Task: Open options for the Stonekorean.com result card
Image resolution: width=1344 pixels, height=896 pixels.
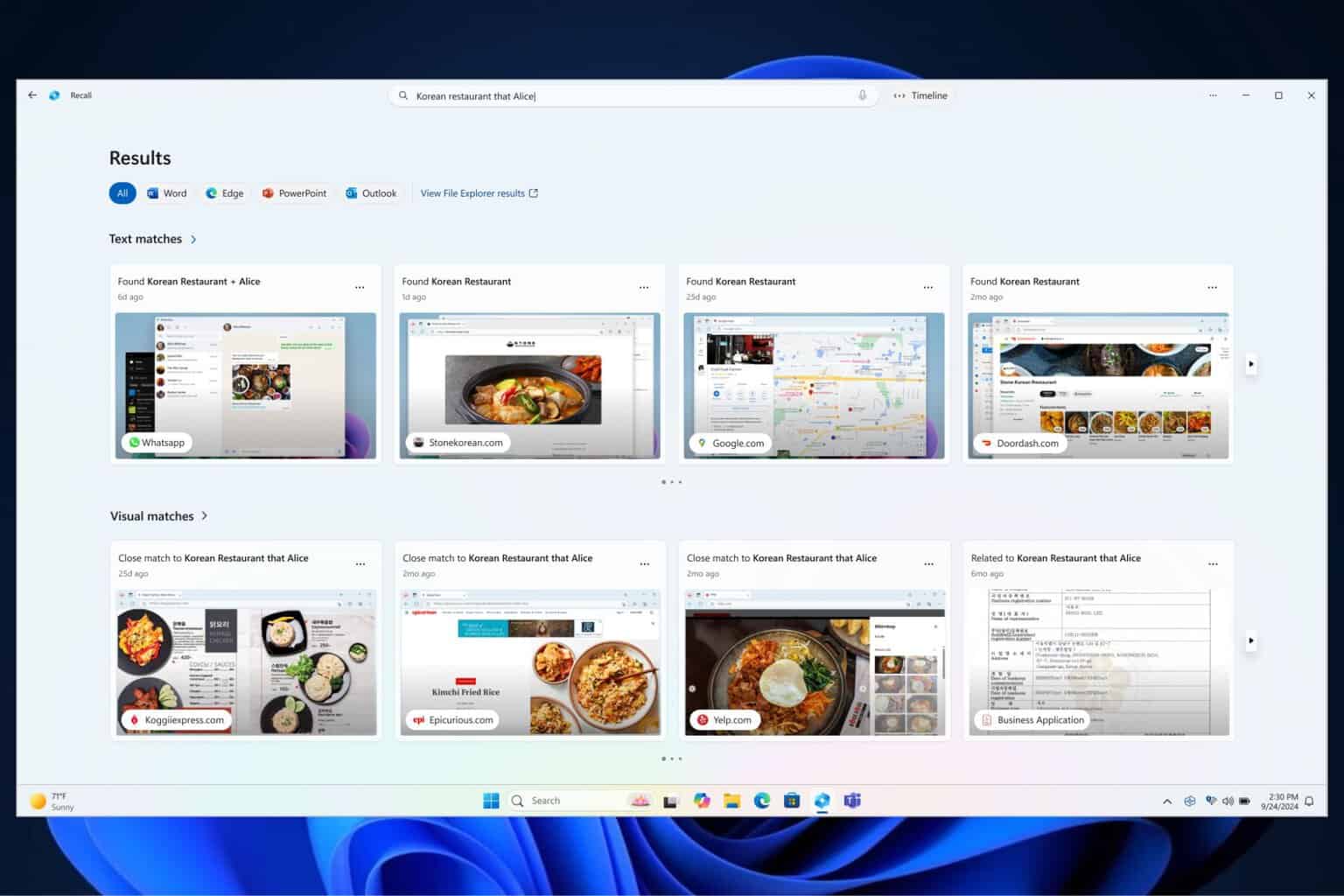Action: [644, 287]
